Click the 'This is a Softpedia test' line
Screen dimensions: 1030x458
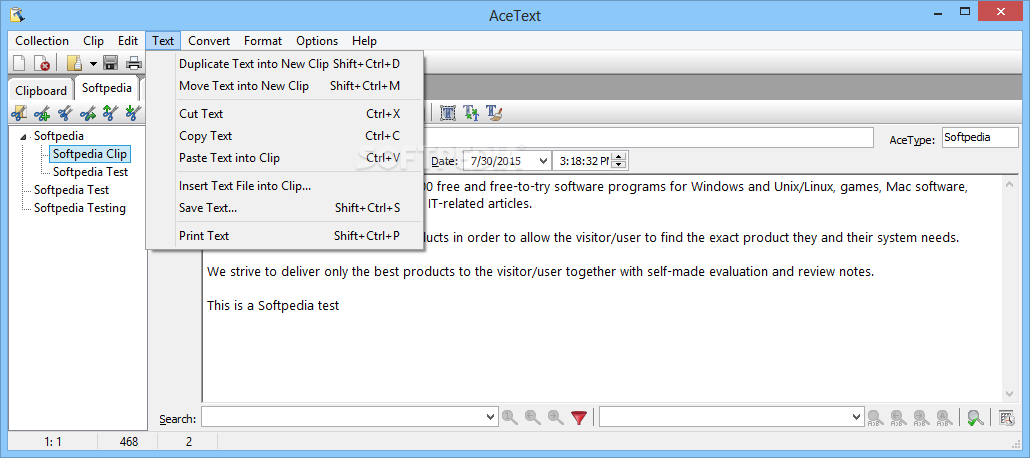(273, 306)
